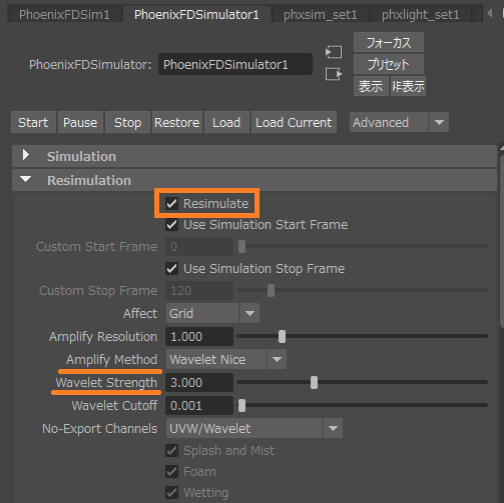Click the Amplify Resolution slider handle

[x=282, y=336]
